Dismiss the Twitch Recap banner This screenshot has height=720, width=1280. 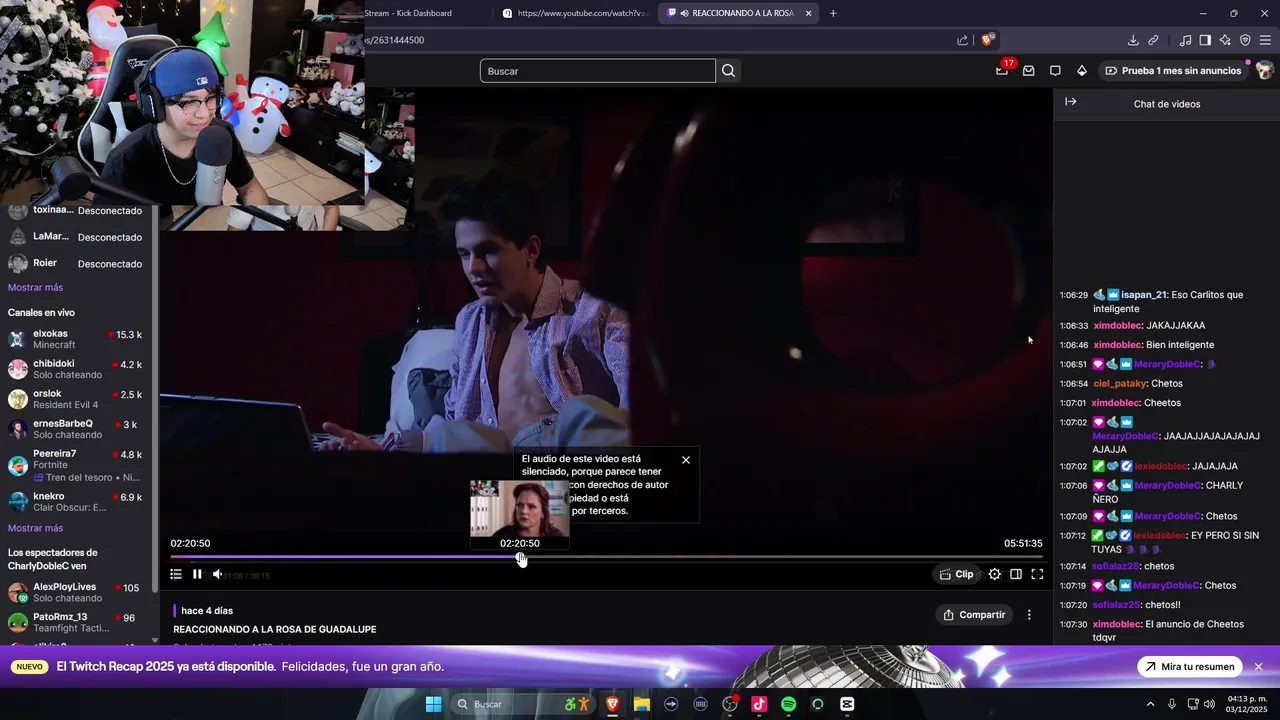pos(1259,667)
